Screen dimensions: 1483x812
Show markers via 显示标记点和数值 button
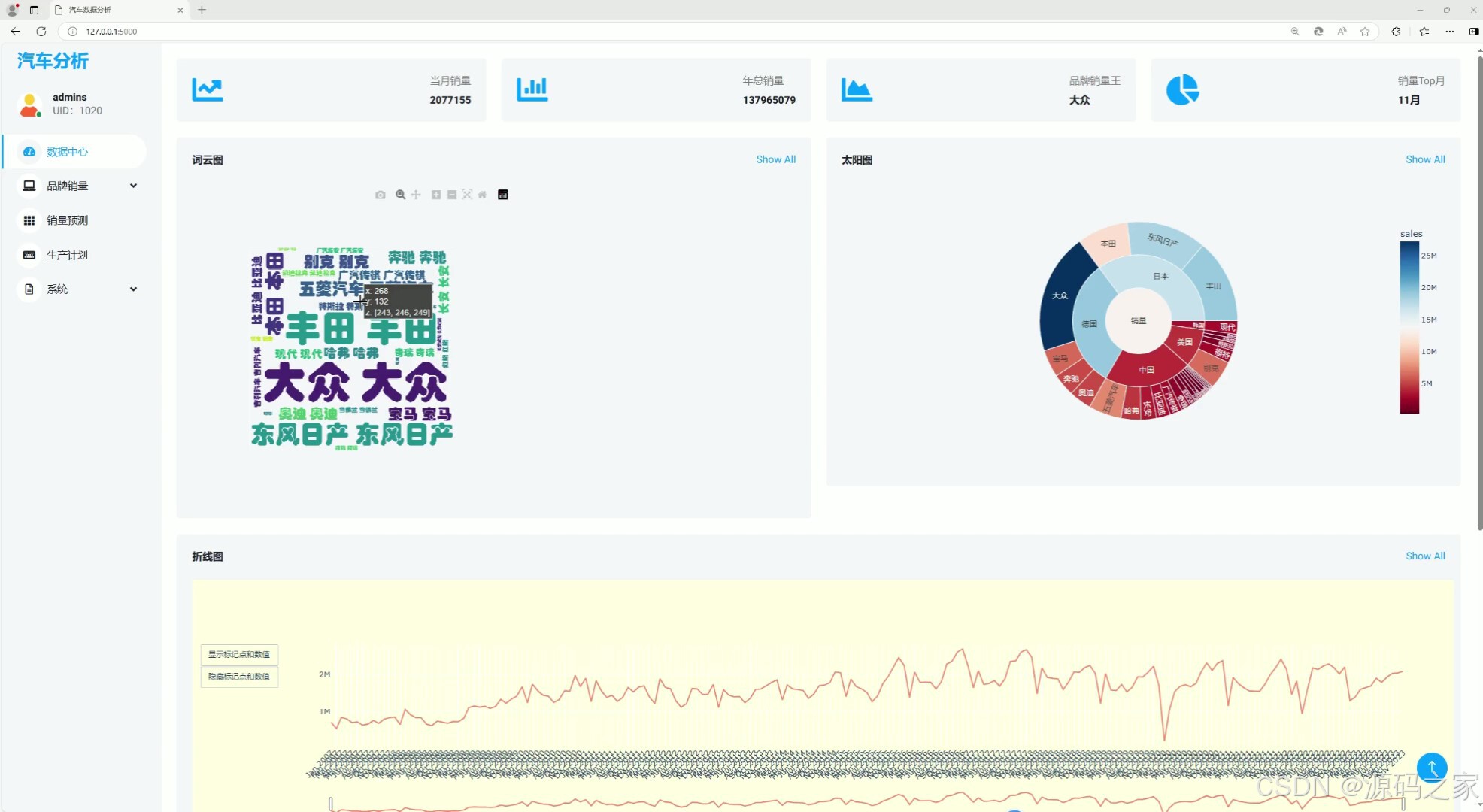239,654
